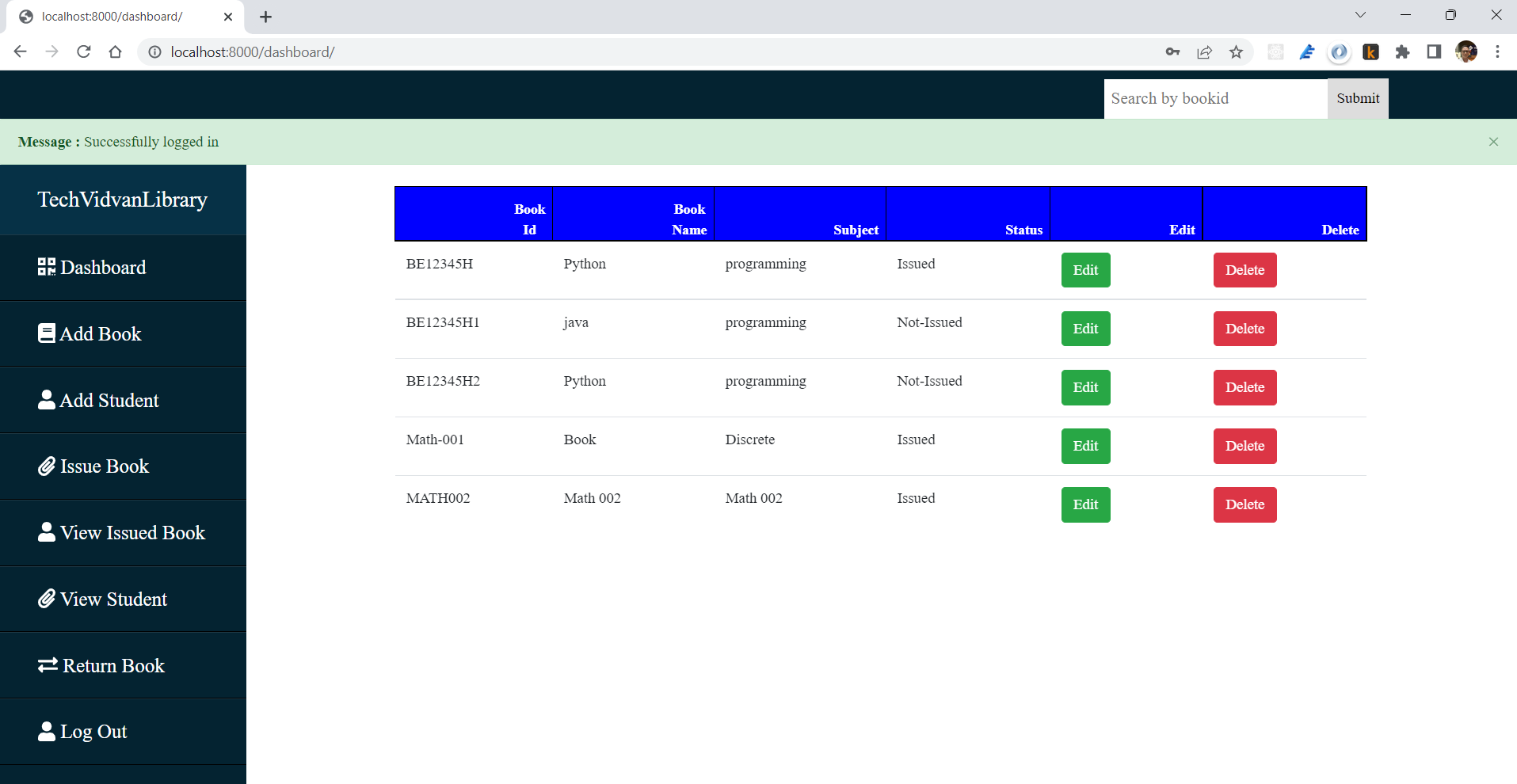This screenshot has width=1517, height=784.
Task: Select the Dashboard icon in the sidebar
Action: tap(45, 267)
